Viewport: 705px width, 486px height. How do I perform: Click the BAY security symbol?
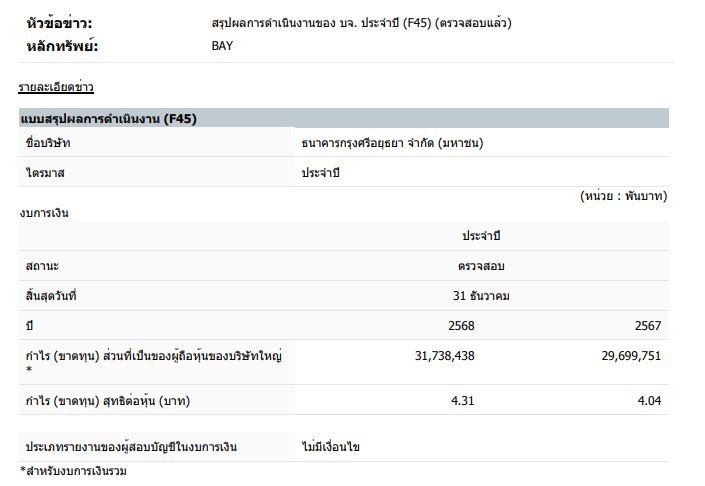(x=222, y=46)
